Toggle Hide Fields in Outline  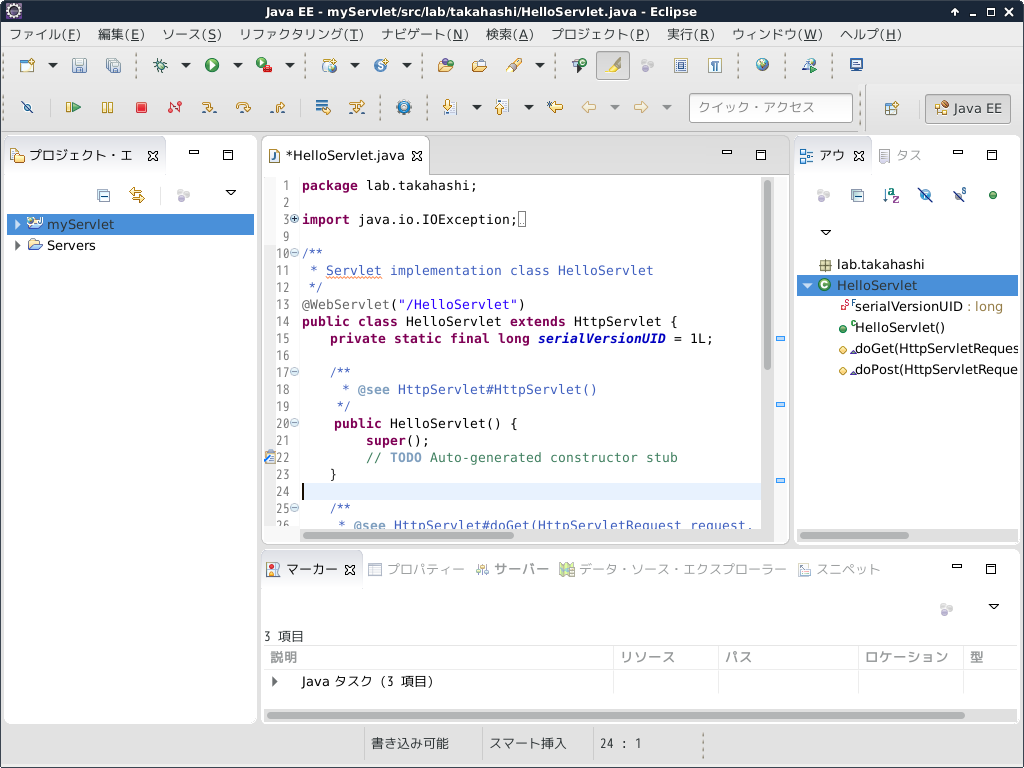(x=925, y=195)
